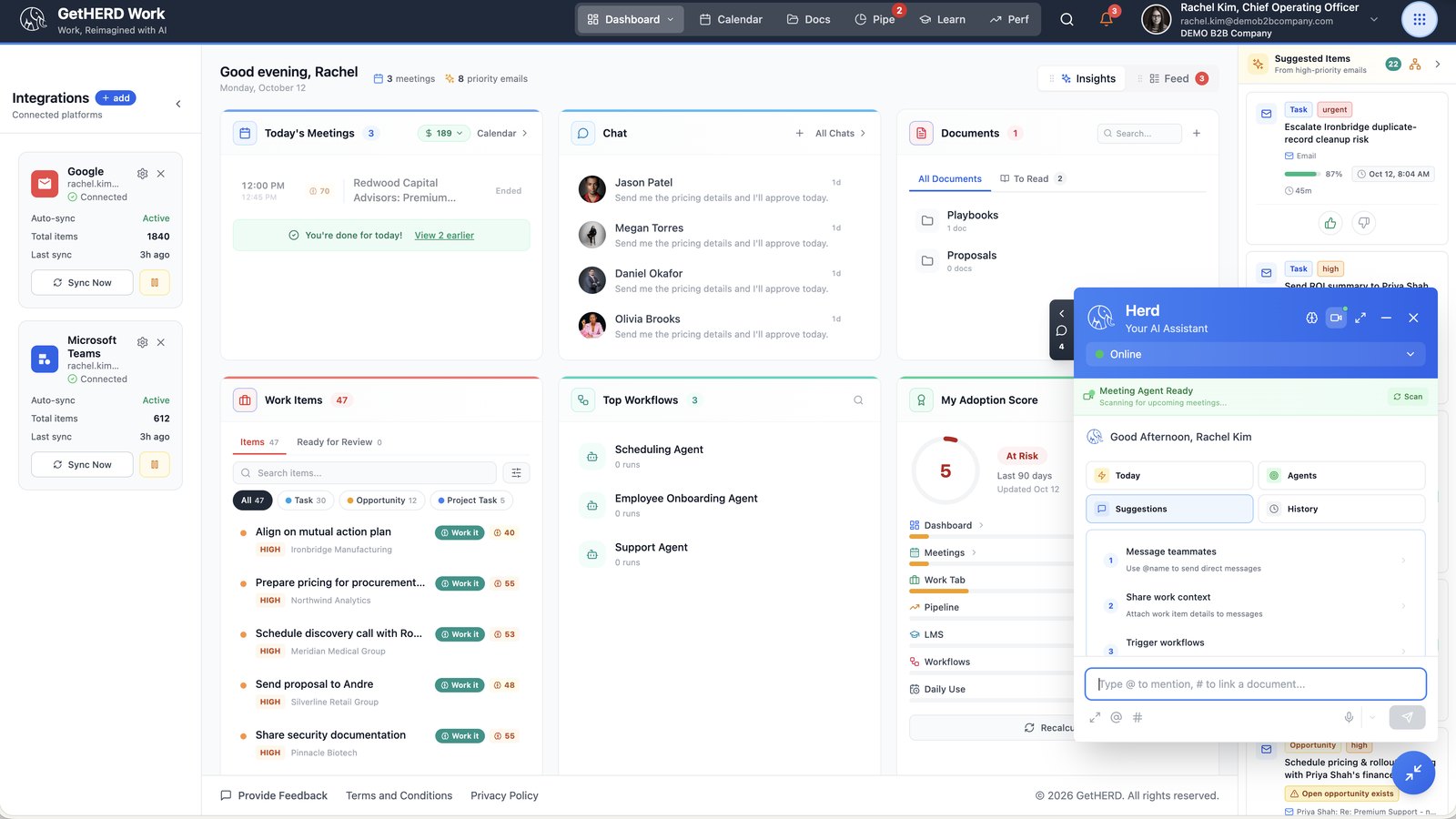Viewport: 1456px width, 819px height.
Task: Open Docs in top navigation
Action: click(808, 19)
